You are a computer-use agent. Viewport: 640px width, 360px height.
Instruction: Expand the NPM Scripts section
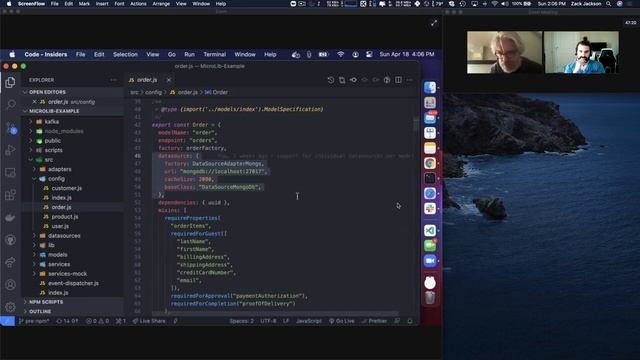(46, 302)
